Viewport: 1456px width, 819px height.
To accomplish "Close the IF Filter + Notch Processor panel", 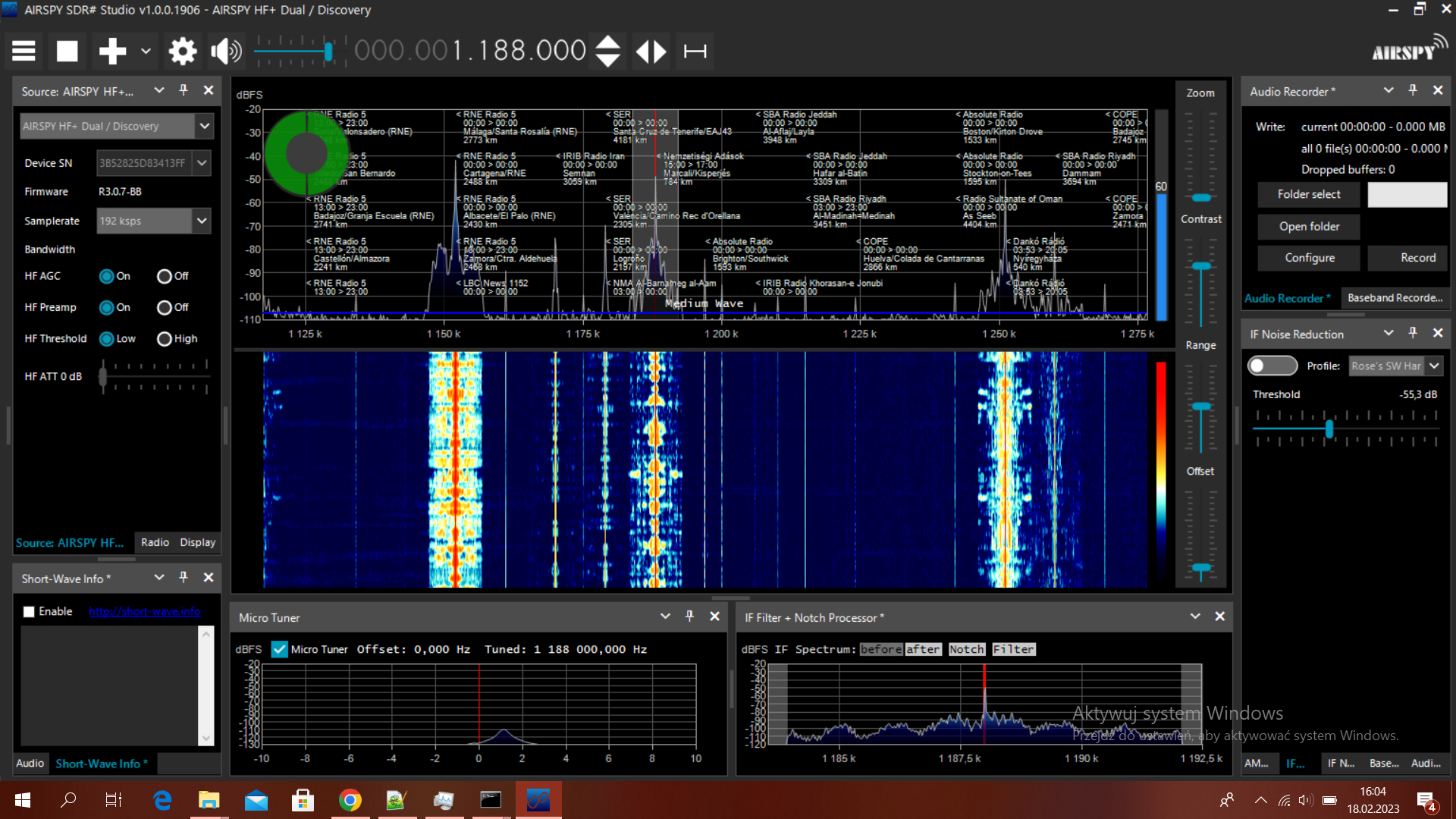I will (x=1220, y=617).
